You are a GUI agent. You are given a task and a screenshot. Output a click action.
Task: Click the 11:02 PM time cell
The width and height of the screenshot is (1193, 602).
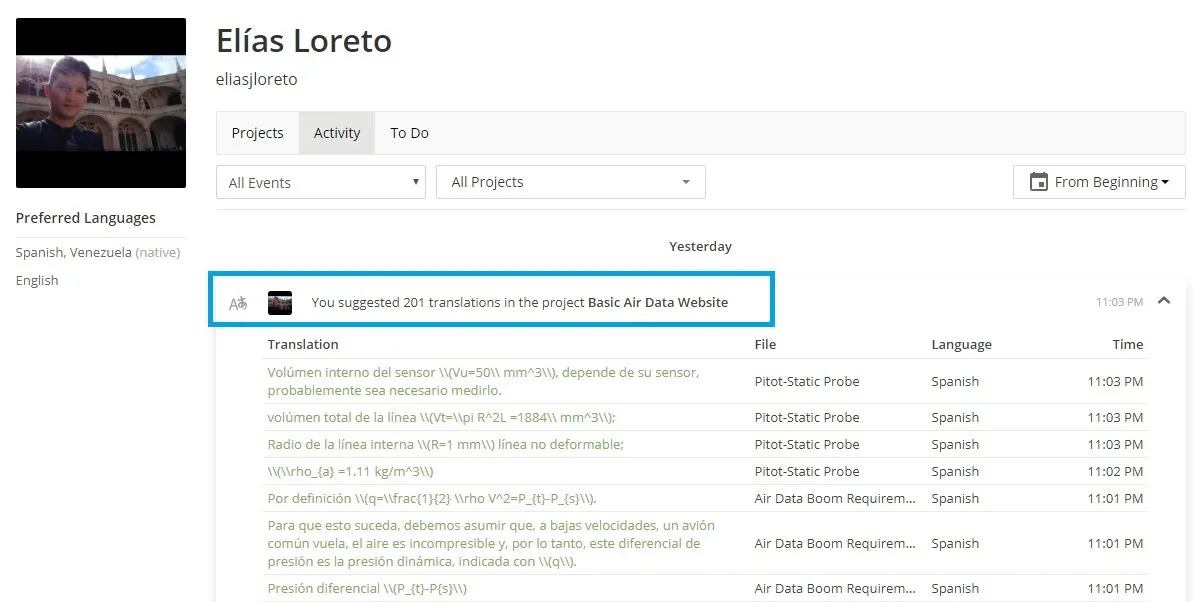tap(1115, 472)
